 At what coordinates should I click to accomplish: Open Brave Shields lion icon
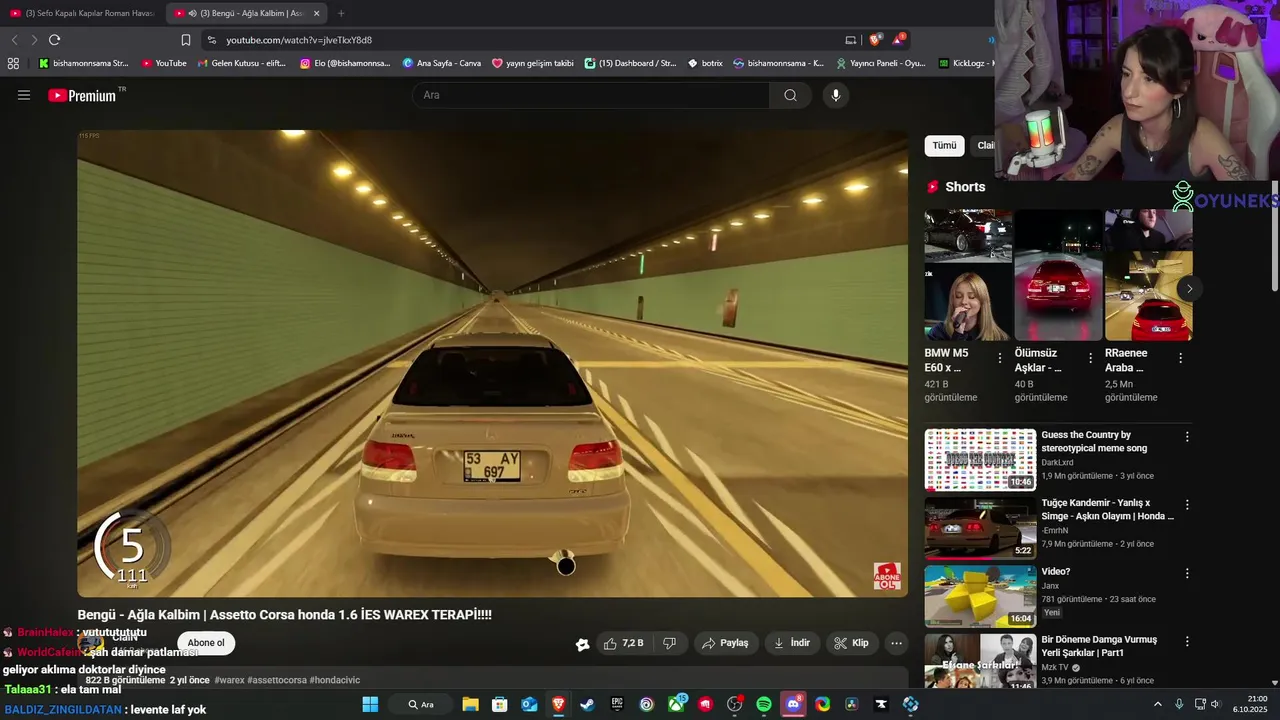pos(875,40)
